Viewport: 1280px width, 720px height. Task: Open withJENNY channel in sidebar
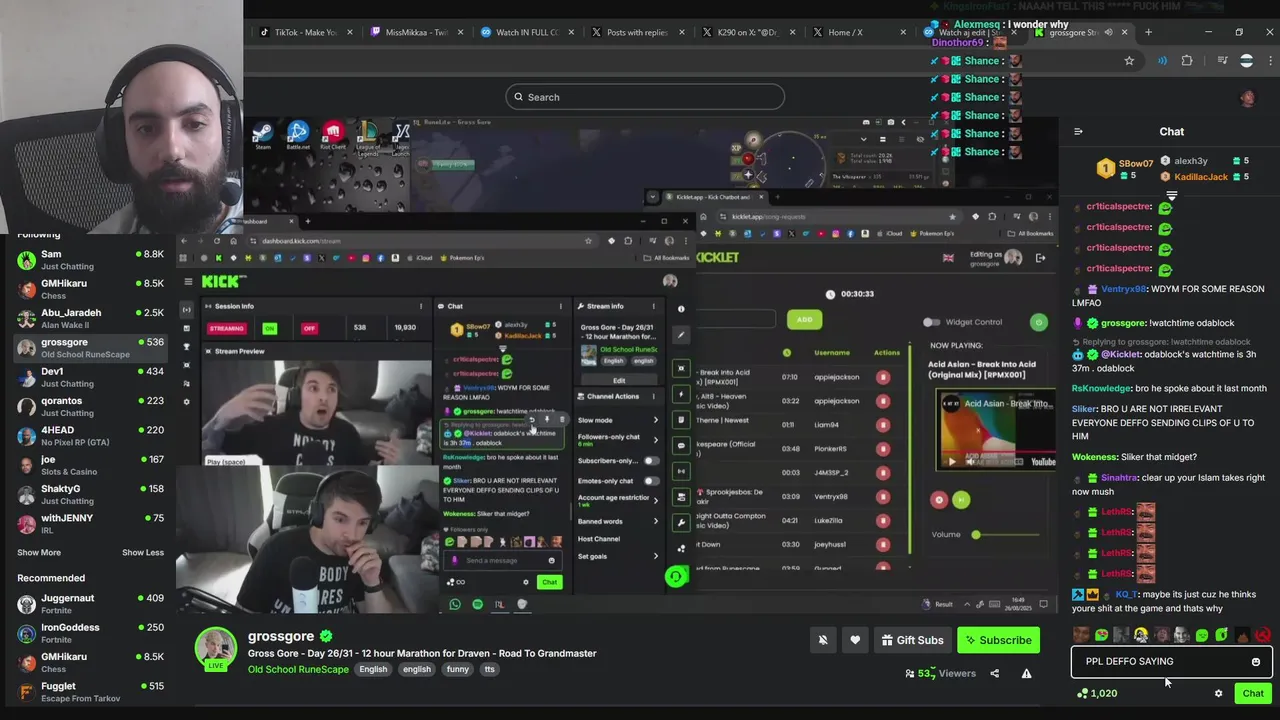point(90,523)
